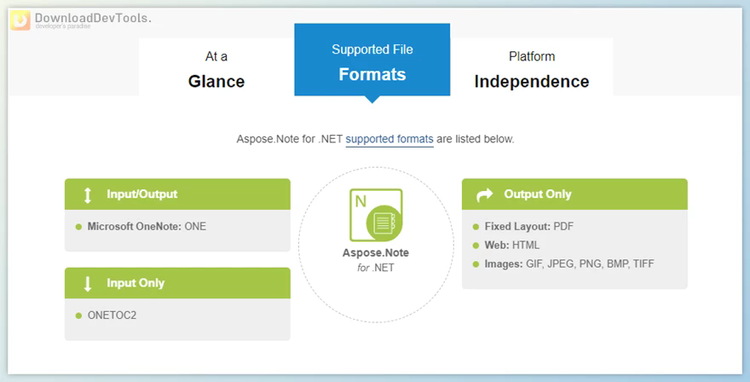Click the Input/Output header
The width and height of the screenshot is (750, 382).
pyautogui.click(x=177, y=194)
